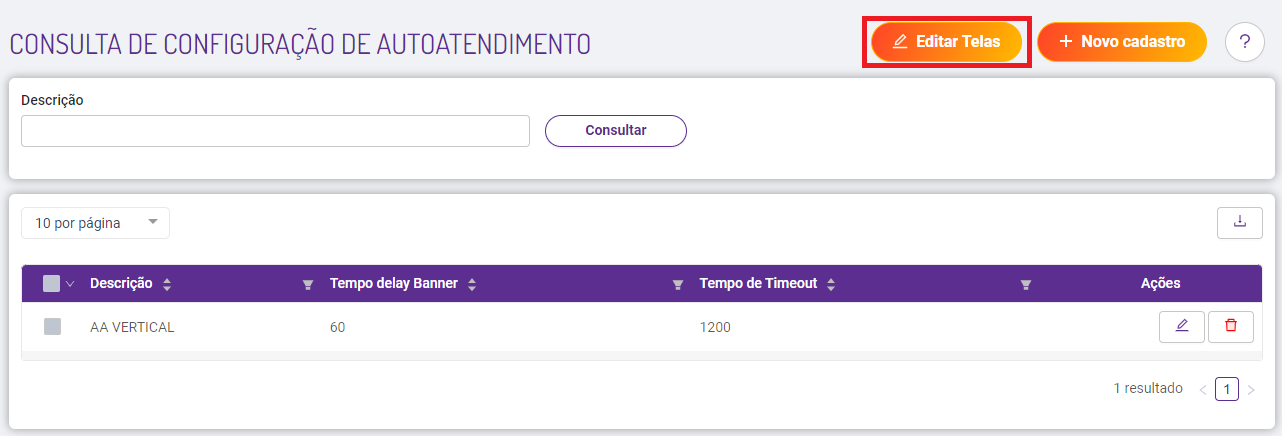Sort by Tempo de Timeout arrows
This screenshot has height=436, width=1282.
[831, 284]
